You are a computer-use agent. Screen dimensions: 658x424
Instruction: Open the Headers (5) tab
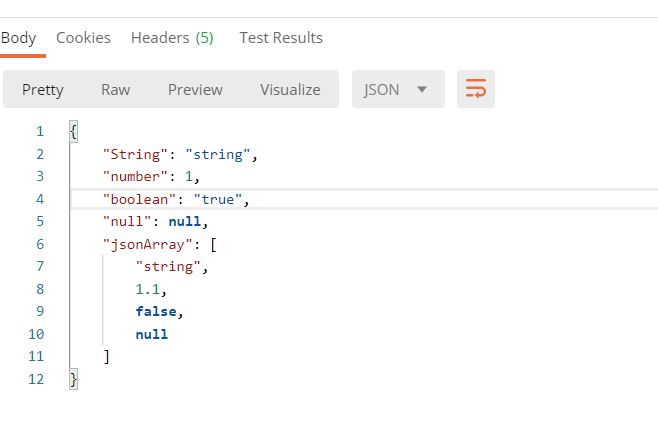172,38
